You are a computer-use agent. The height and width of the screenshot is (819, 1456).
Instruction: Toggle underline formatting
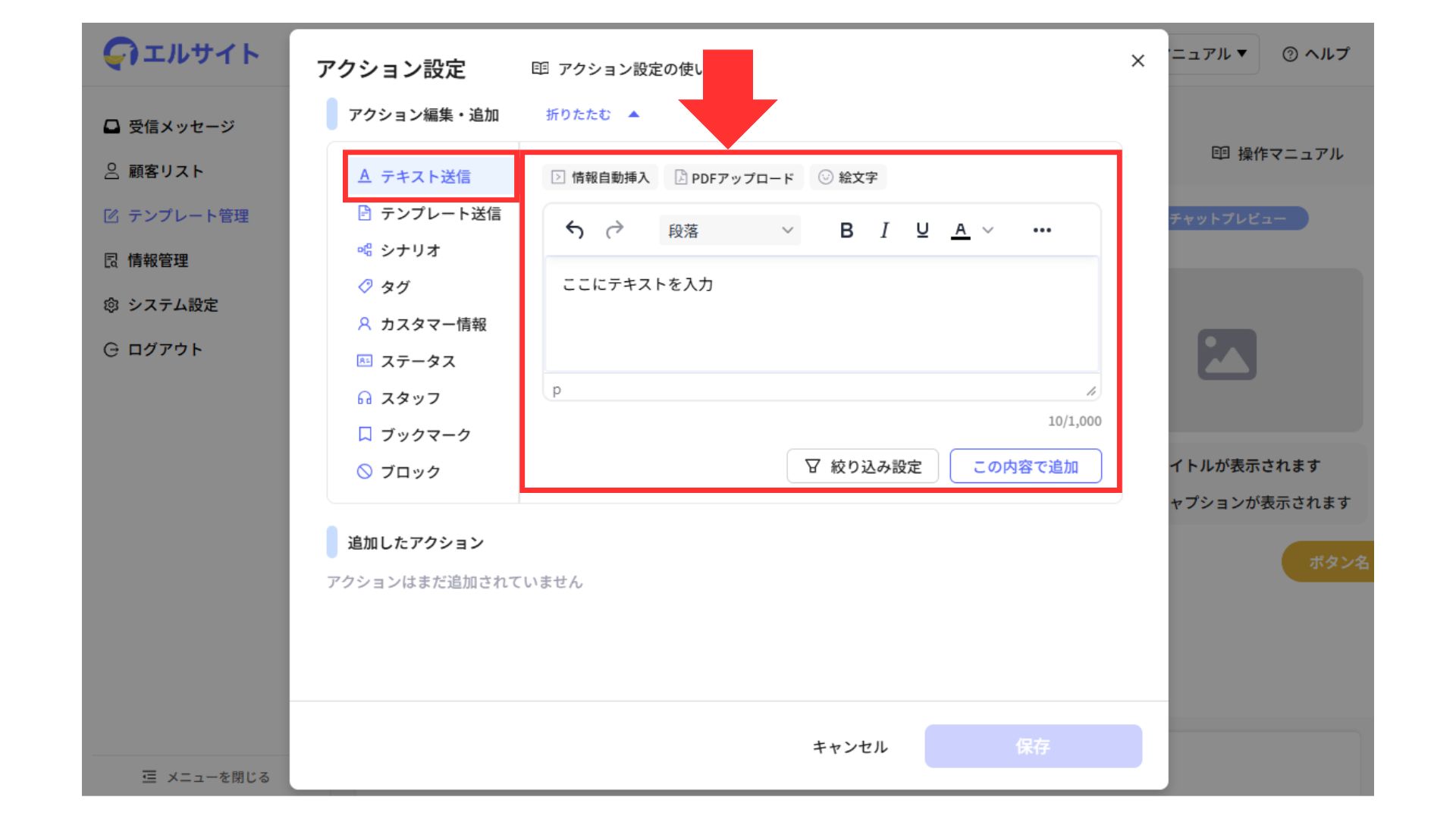[x=922, y=230]
